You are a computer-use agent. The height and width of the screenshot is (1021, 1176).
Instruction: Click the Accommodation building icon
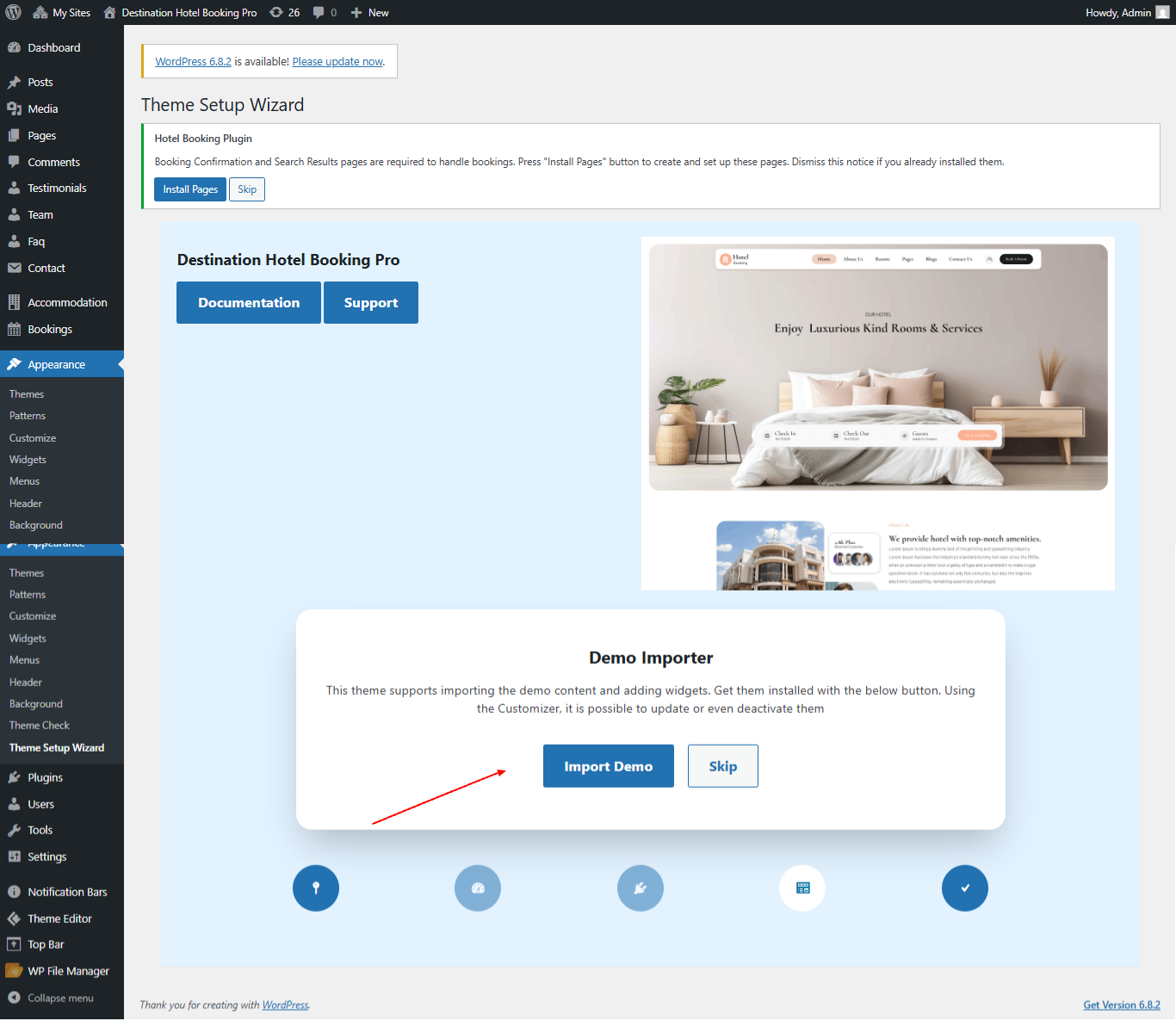pos(14,302)
